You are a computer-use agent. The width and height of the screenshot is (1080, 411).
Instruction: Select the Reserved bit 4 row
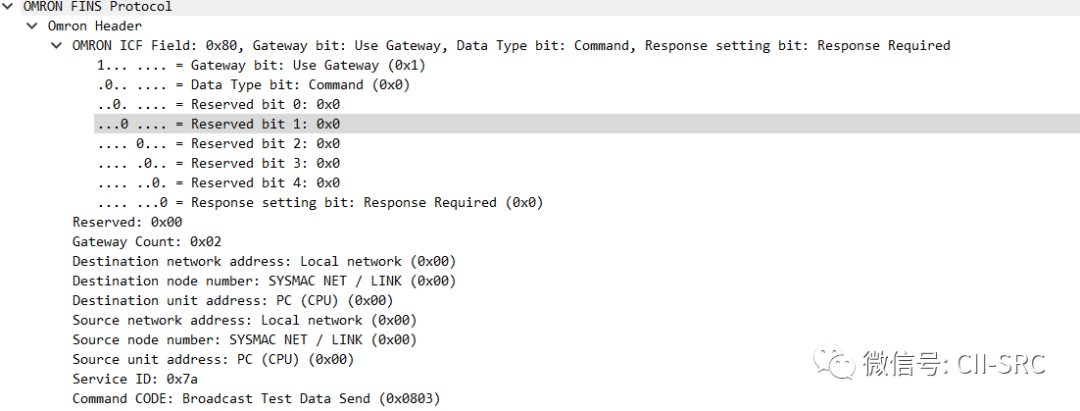pos(218,183)
